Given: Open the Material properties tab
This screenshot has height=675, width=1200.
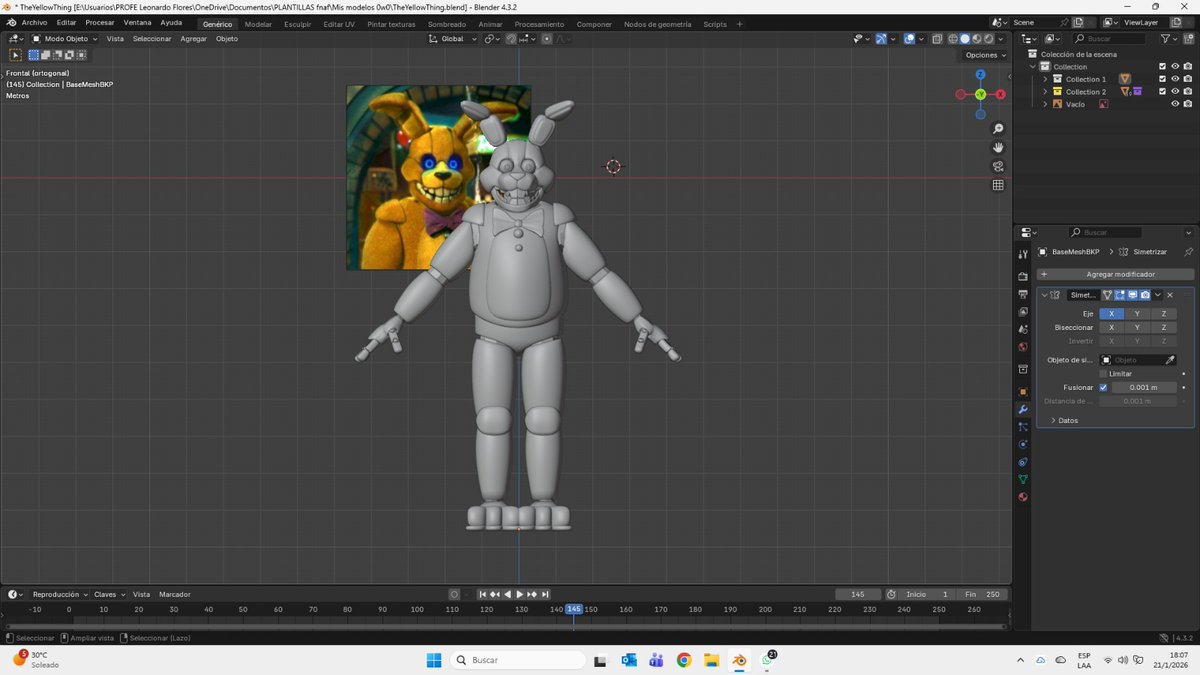Looking at the screenshot, I should click(x=1023, y=497).
